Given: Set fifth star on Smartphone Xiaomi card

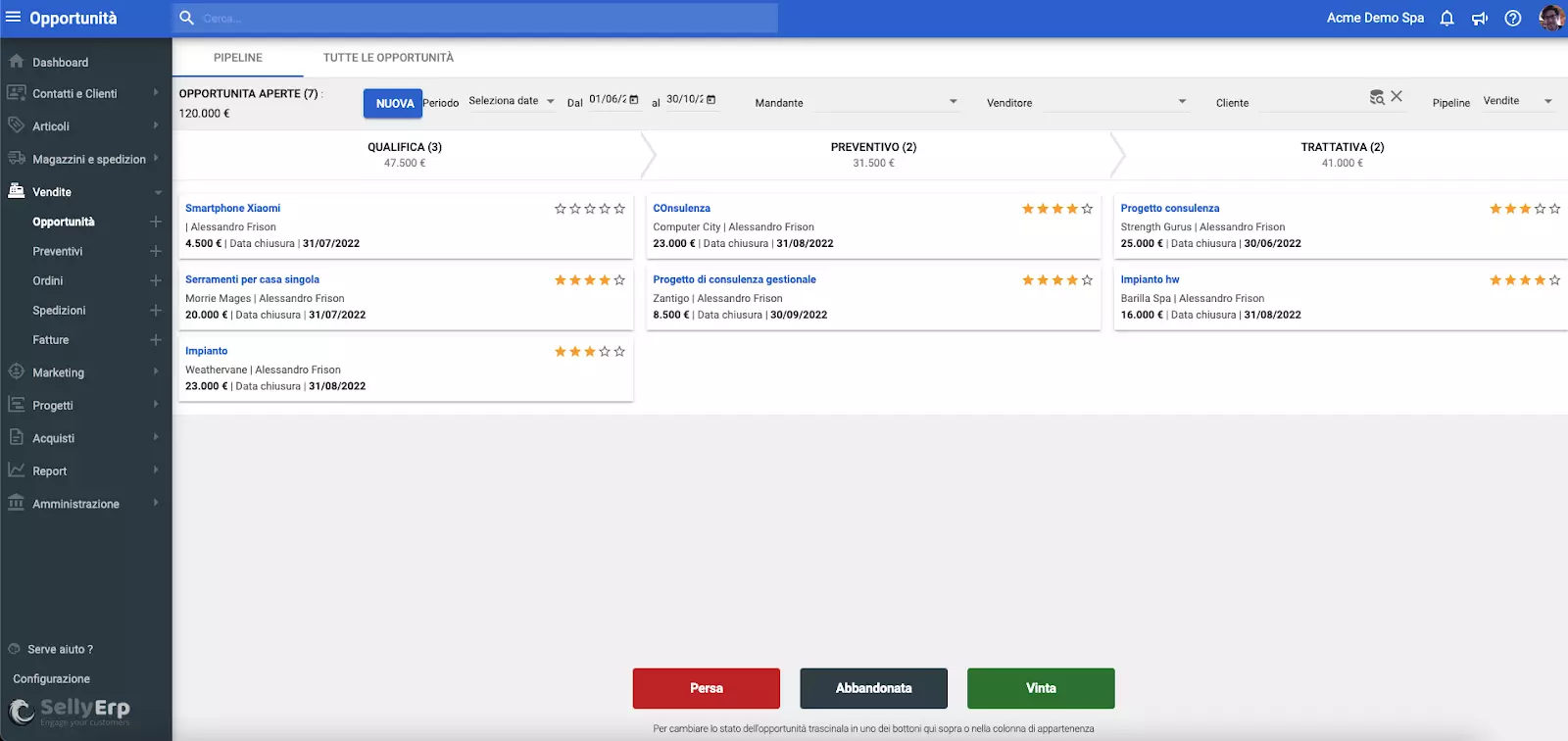Looking at the screenshot, I should pos(619,209).
